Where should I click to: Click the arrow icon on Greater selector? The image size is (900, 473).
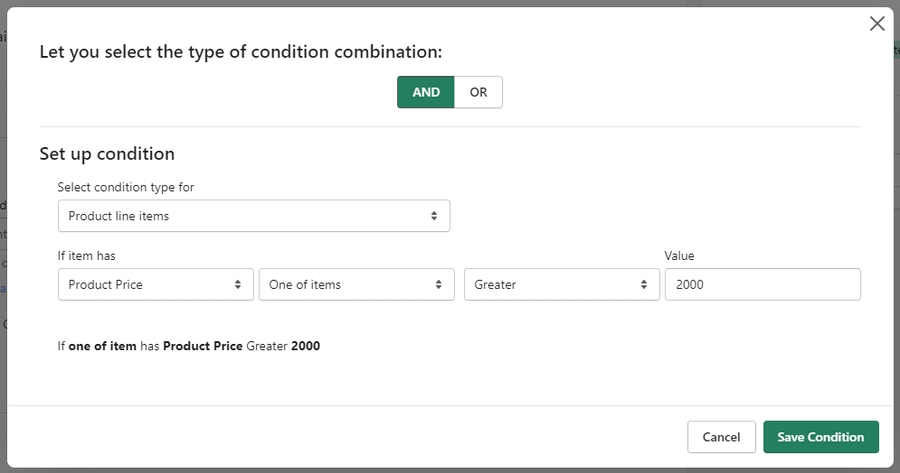[644, 285]
